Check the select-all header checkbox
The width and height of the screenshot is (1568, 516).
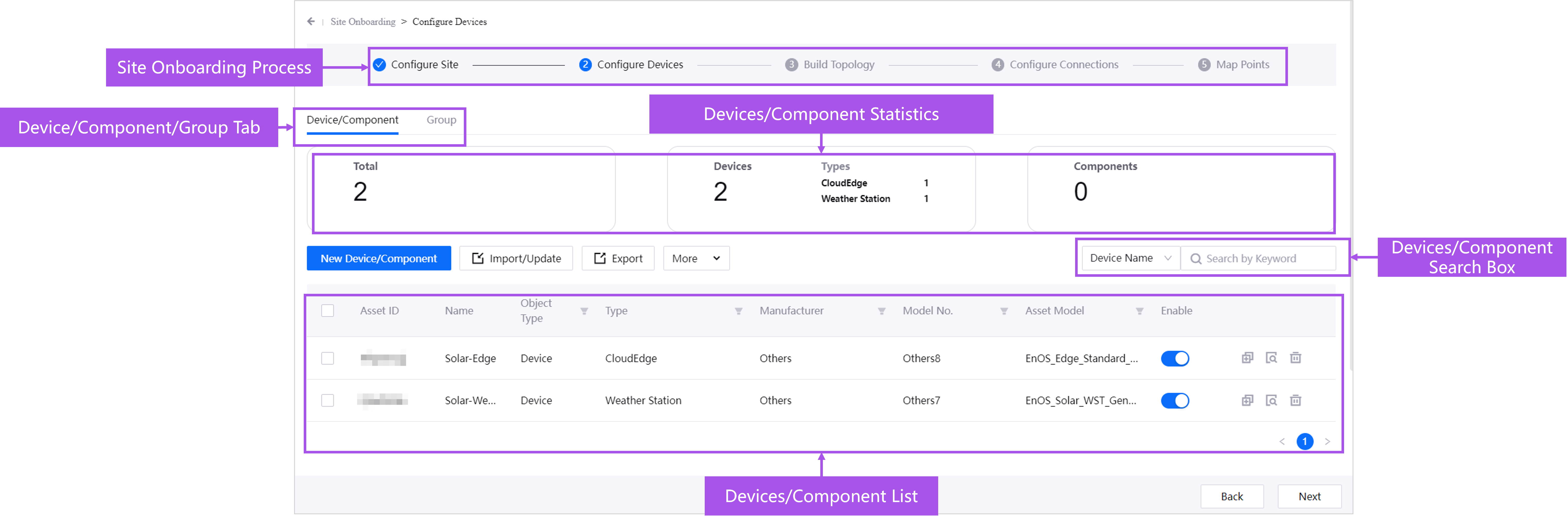327,311
